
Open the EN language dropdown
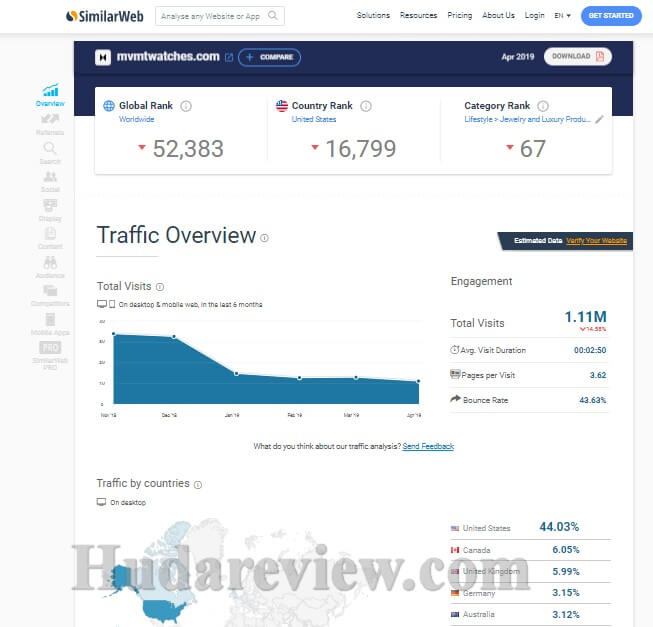[x=562, y=16]
